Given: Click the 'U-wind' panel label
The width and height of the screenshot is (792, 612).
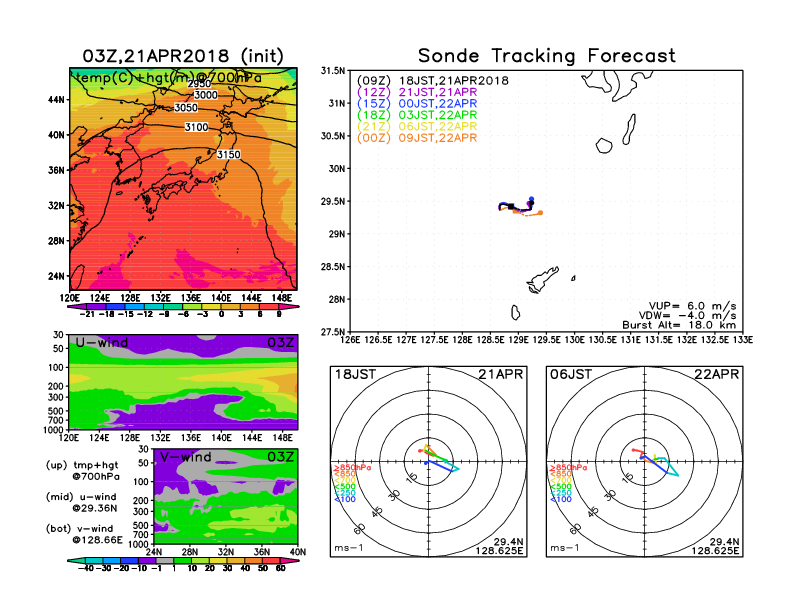Looking at the screenshot, I should coord(102,343).
